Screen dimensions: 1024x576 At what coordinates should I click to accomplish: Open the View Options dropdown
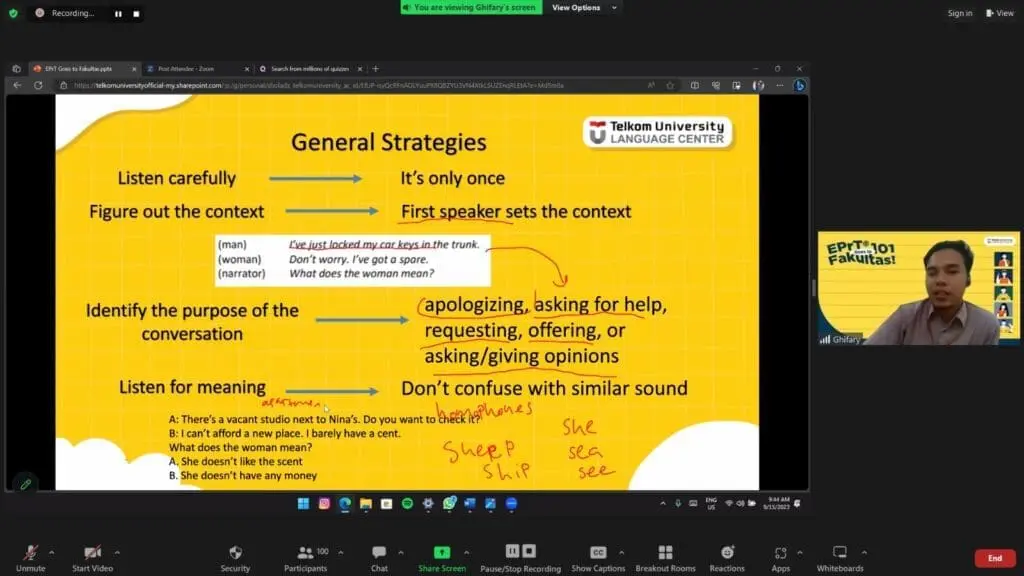(x=582, y=8)
